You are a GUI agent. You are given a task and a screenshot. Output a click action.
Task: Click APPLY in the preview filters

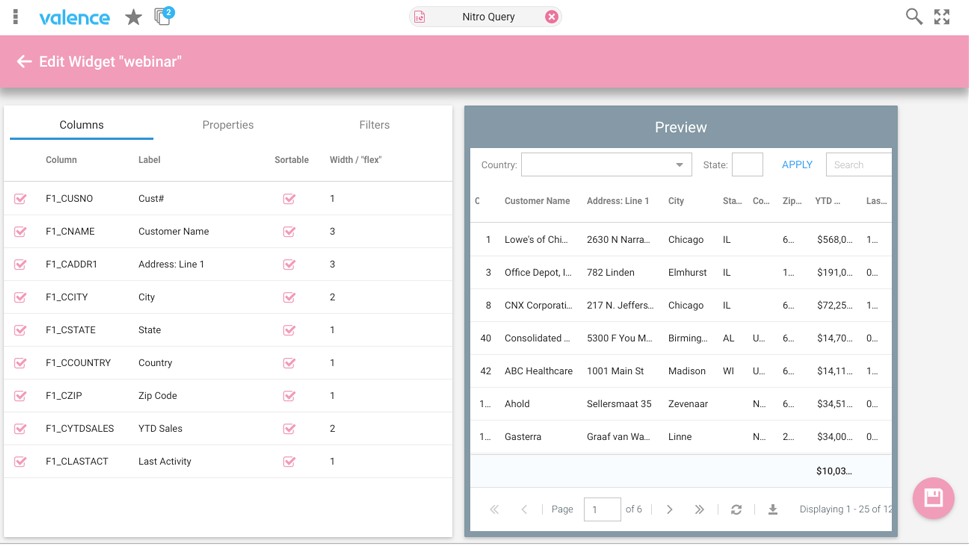[797, 165]
